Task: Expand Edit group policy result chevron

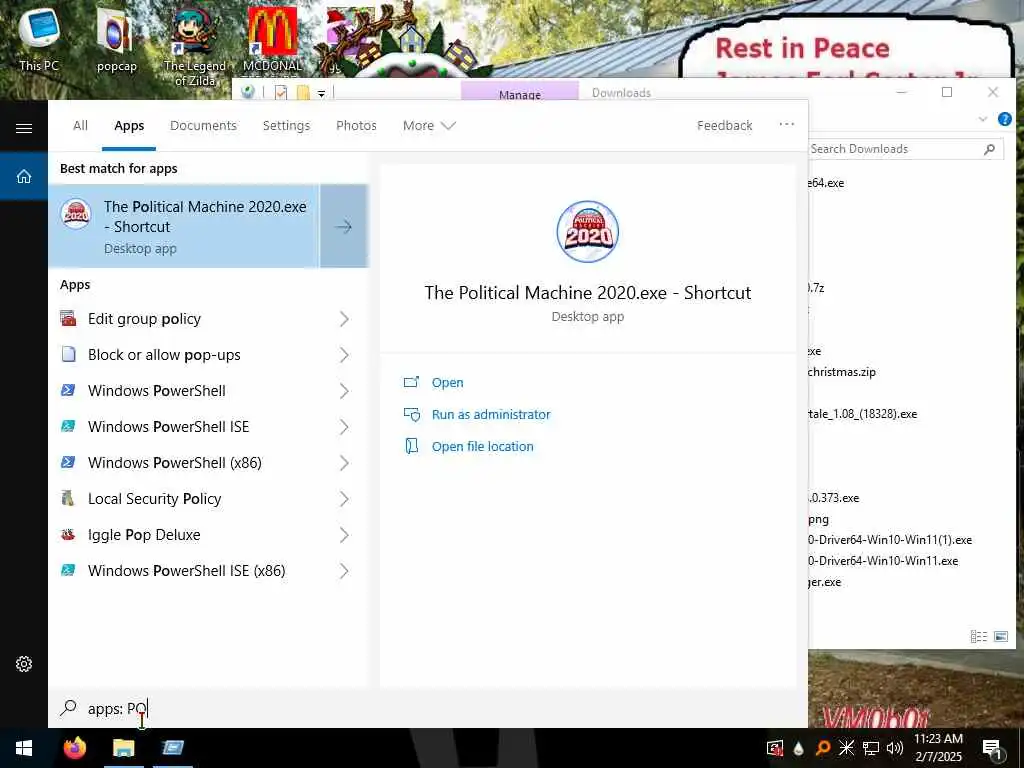Action: point(344,319)
